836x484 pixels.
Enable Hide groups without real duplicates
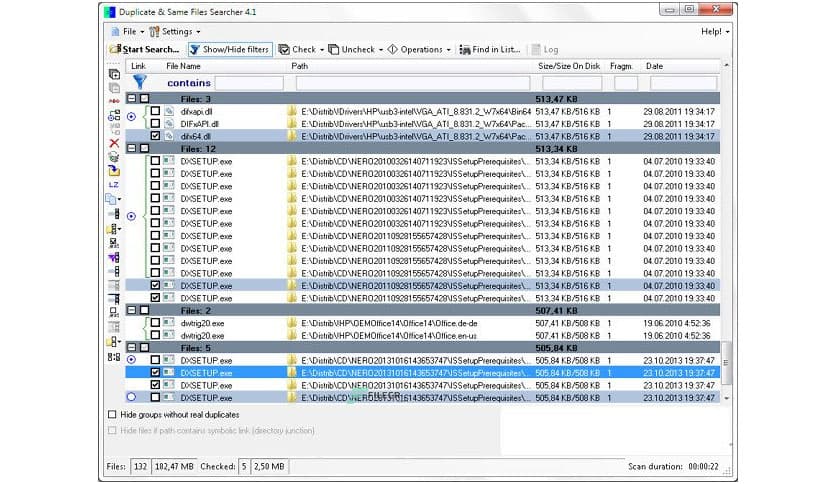pos(112,414)
